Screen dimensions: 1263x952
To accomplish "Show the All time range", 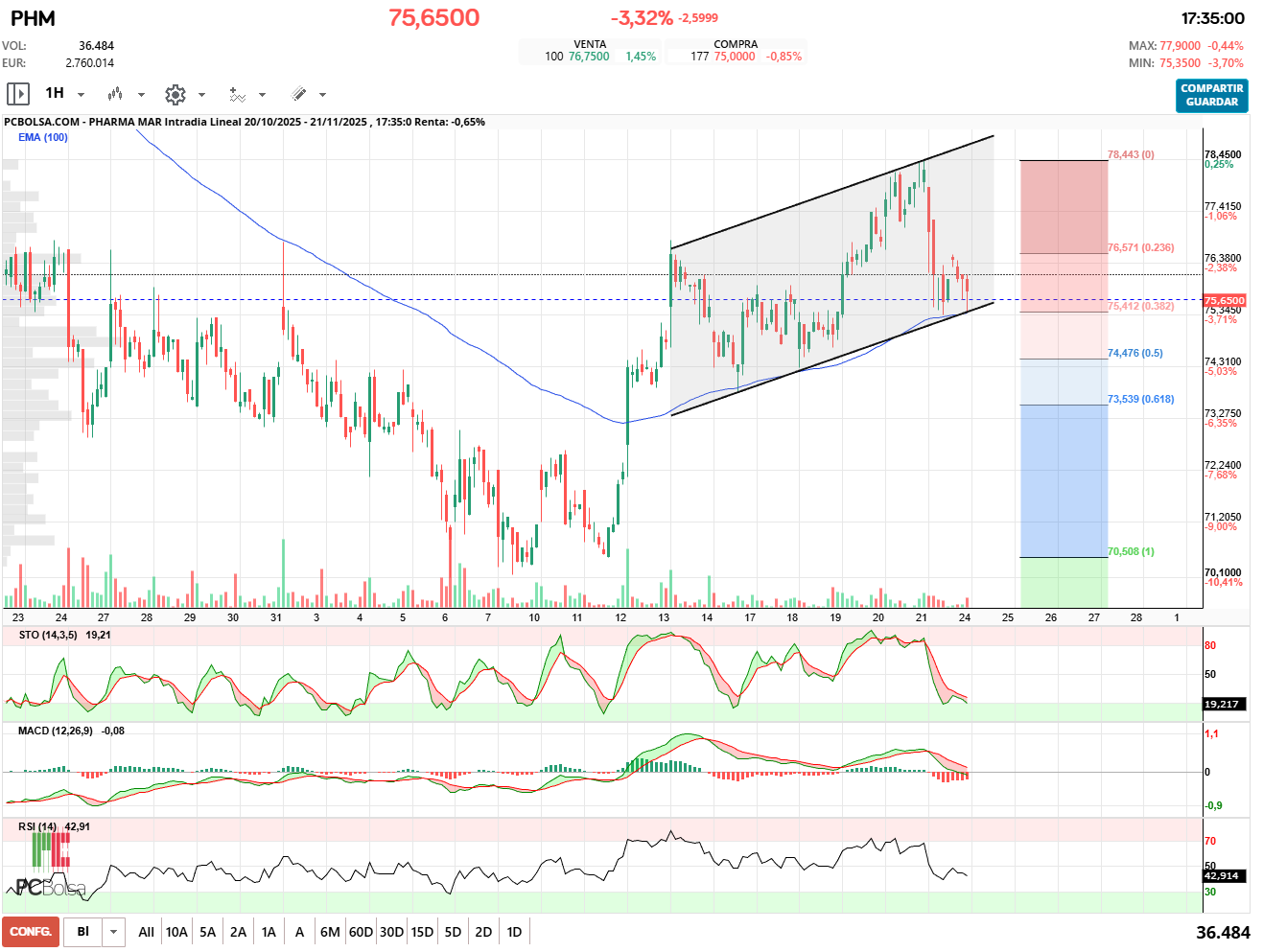I will 146,932.
